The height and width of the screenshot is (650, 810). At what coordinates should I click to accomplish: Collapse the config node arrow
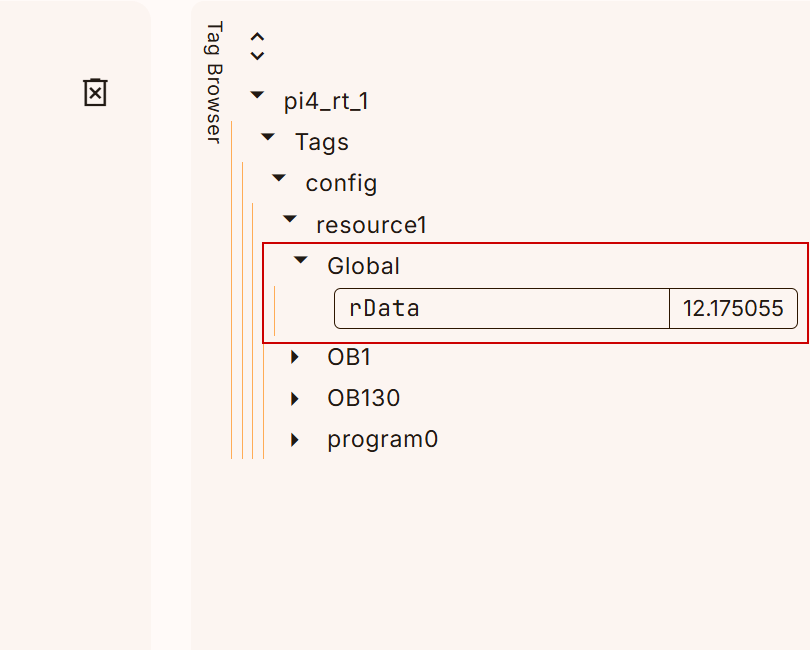click(279, 178)
